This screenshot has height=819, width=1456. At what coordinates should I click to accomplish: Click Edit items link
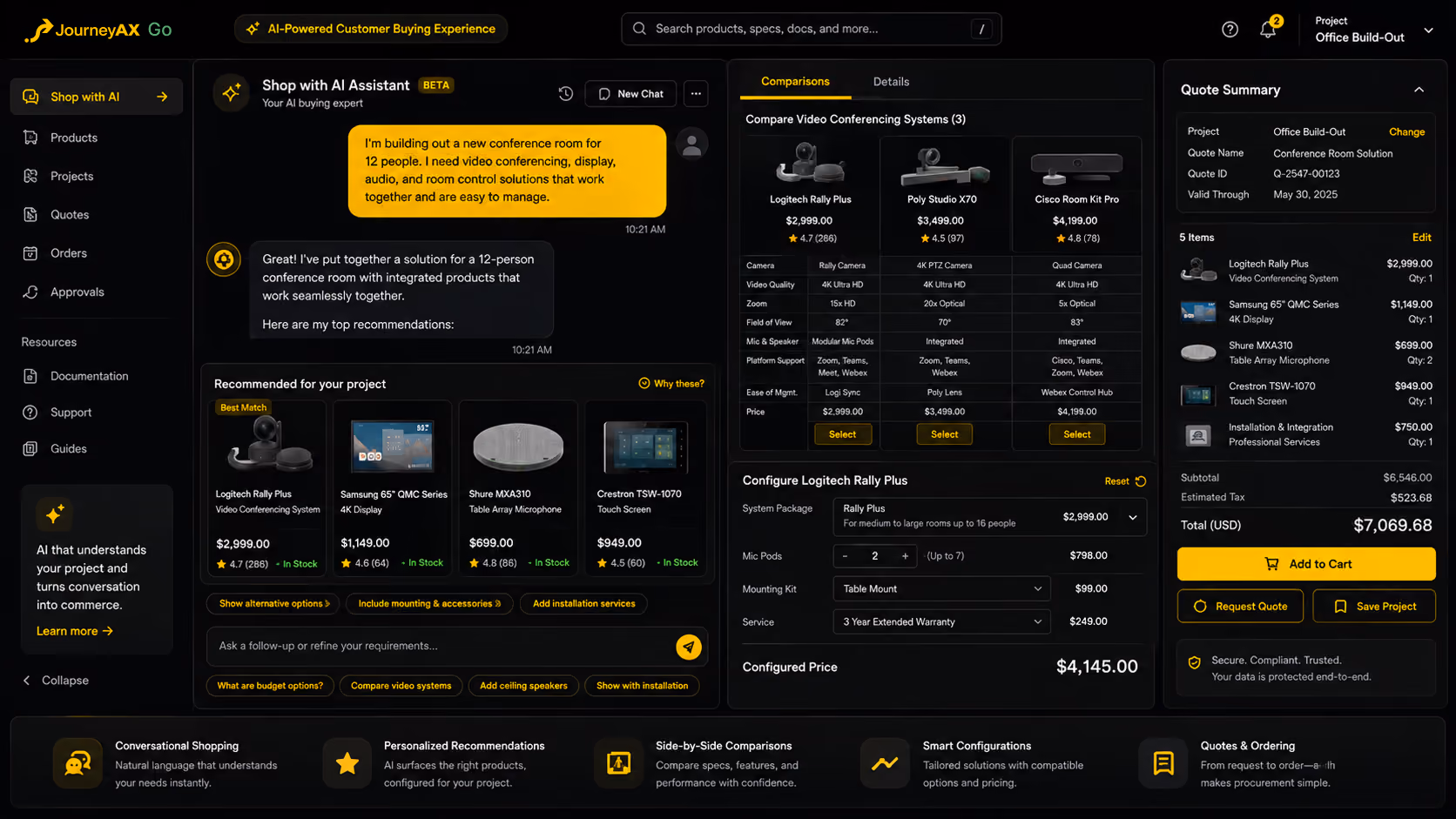1422,238
